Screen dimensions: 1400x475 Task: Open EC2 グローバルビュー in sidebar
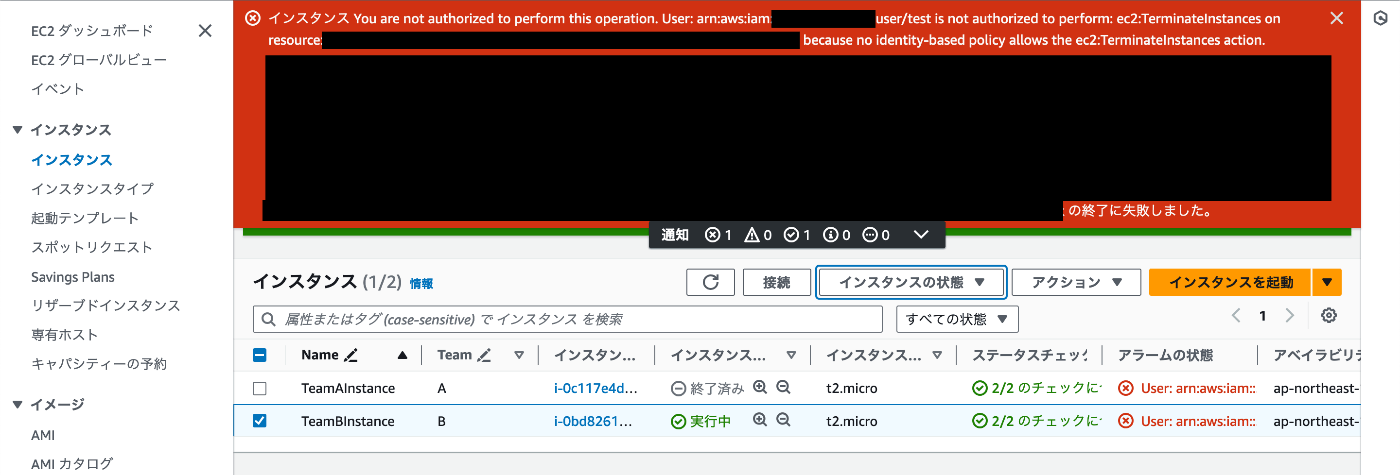point(99,60)
